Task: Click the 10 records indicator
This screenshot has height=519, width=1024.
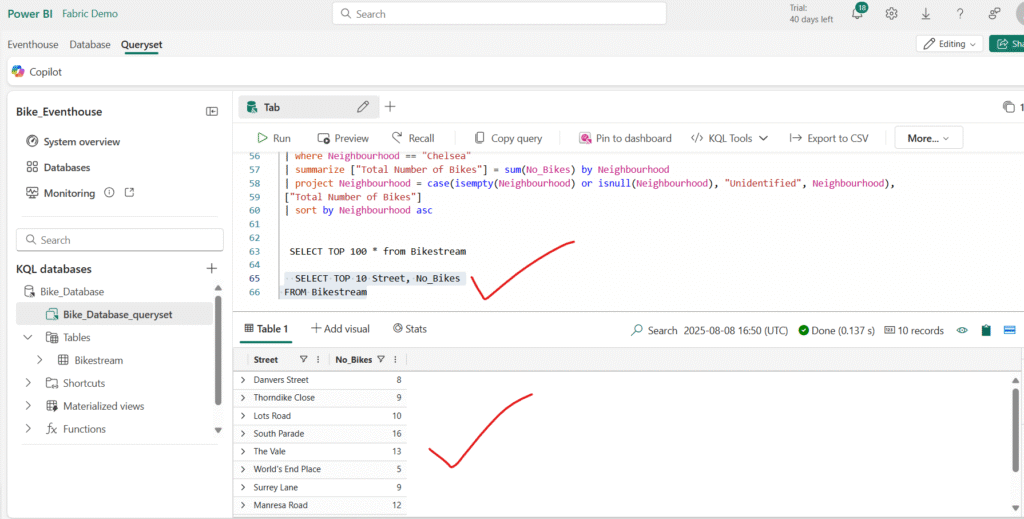Action: (x=914, y=330)
